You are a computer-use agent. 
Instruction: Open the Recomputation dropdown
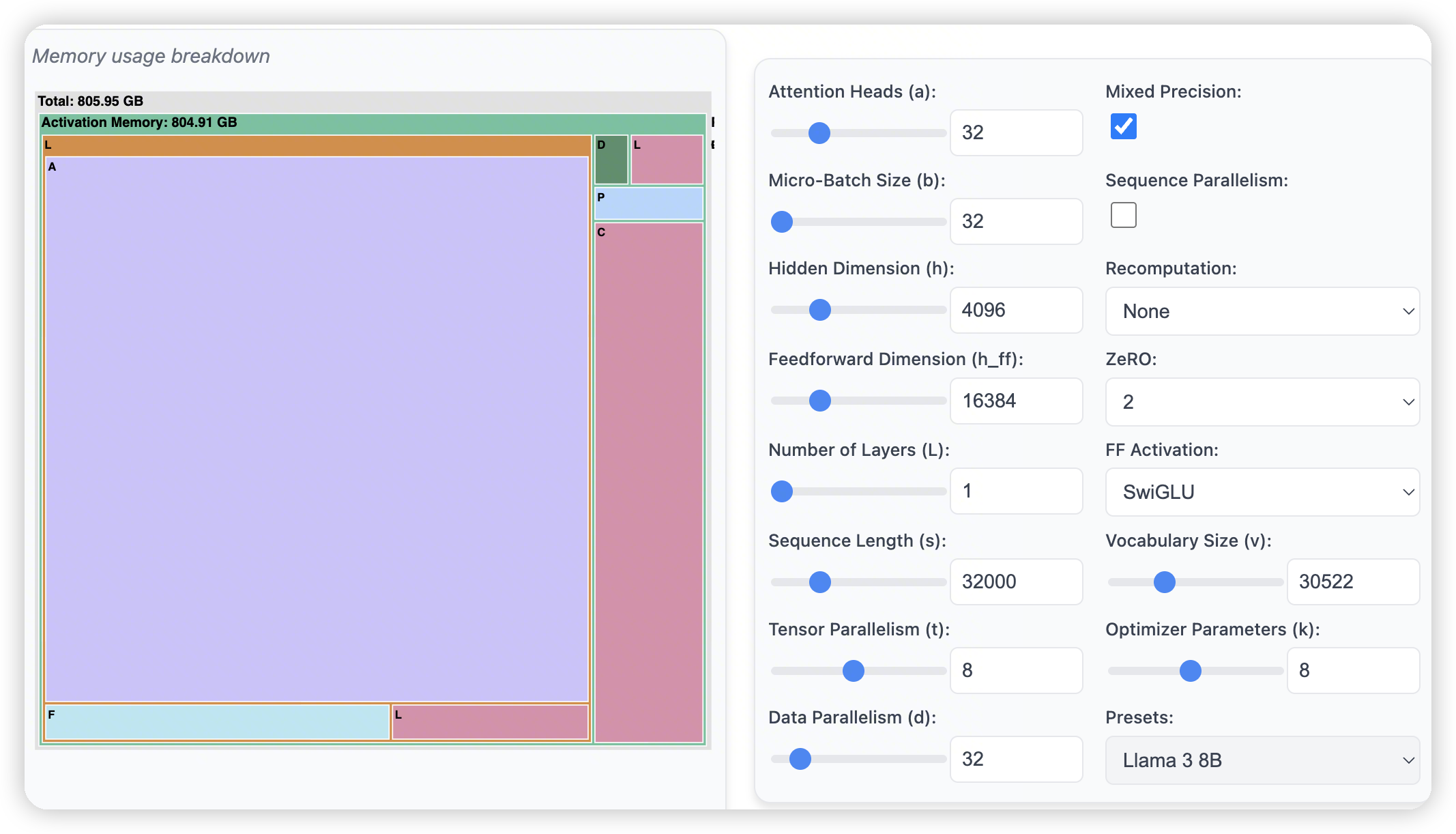(x=1262, y=311)
